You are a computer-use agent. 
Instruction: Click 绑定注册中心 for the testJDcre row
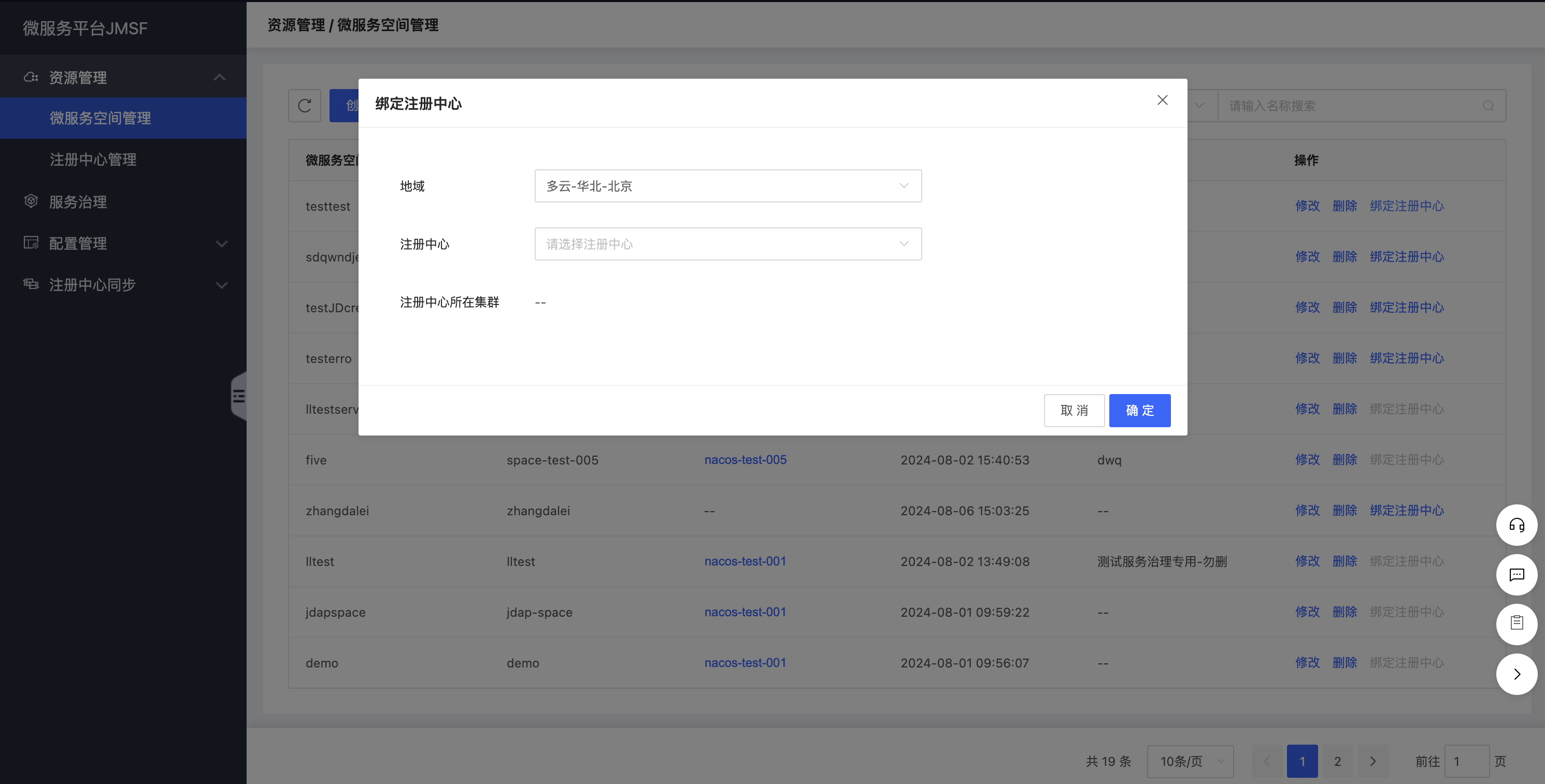pos(1407,308)
